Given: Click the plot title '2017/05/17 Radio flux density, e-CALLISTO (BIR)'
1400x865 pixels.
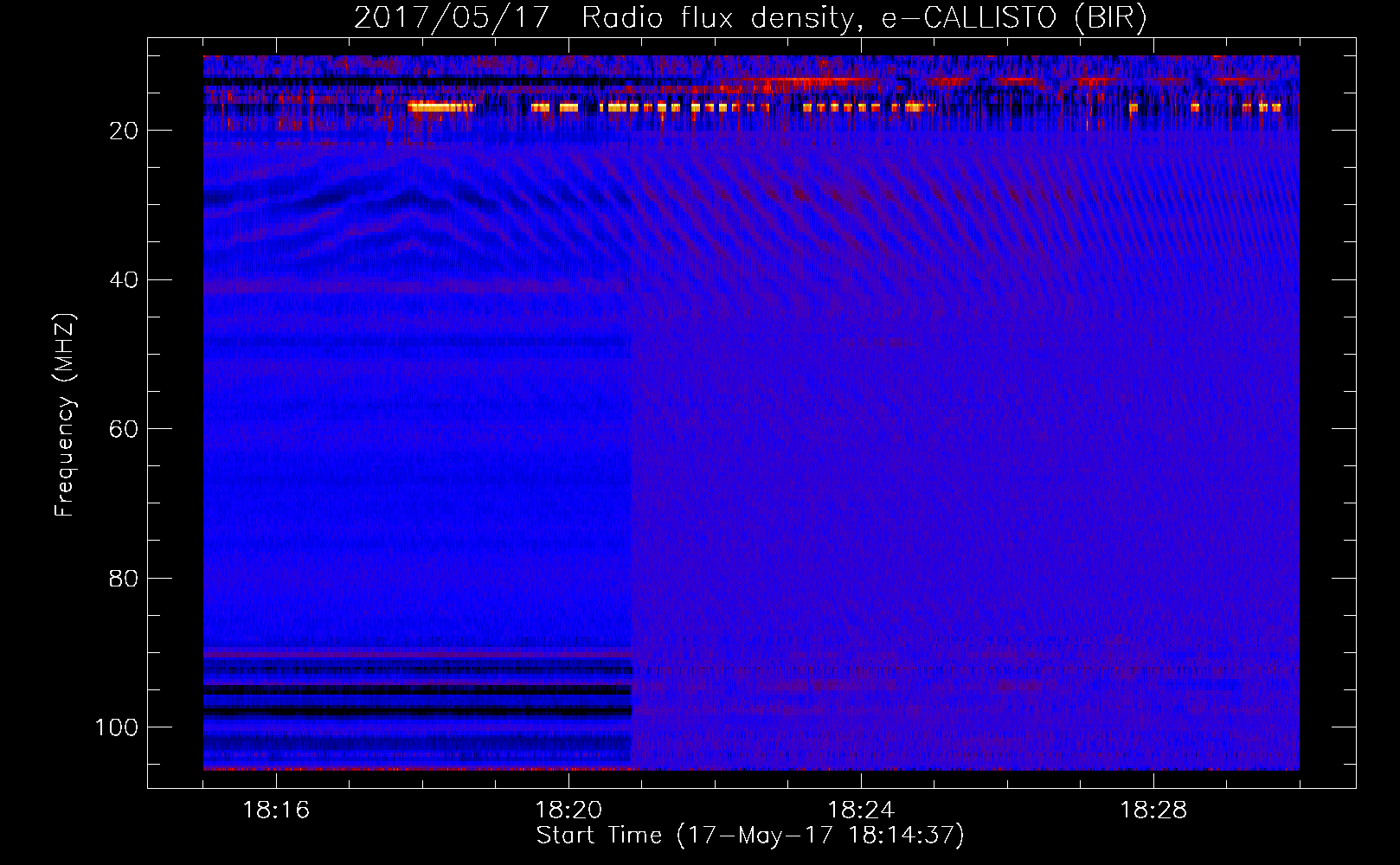Looking at the screenshot, I should click(750, 17).
